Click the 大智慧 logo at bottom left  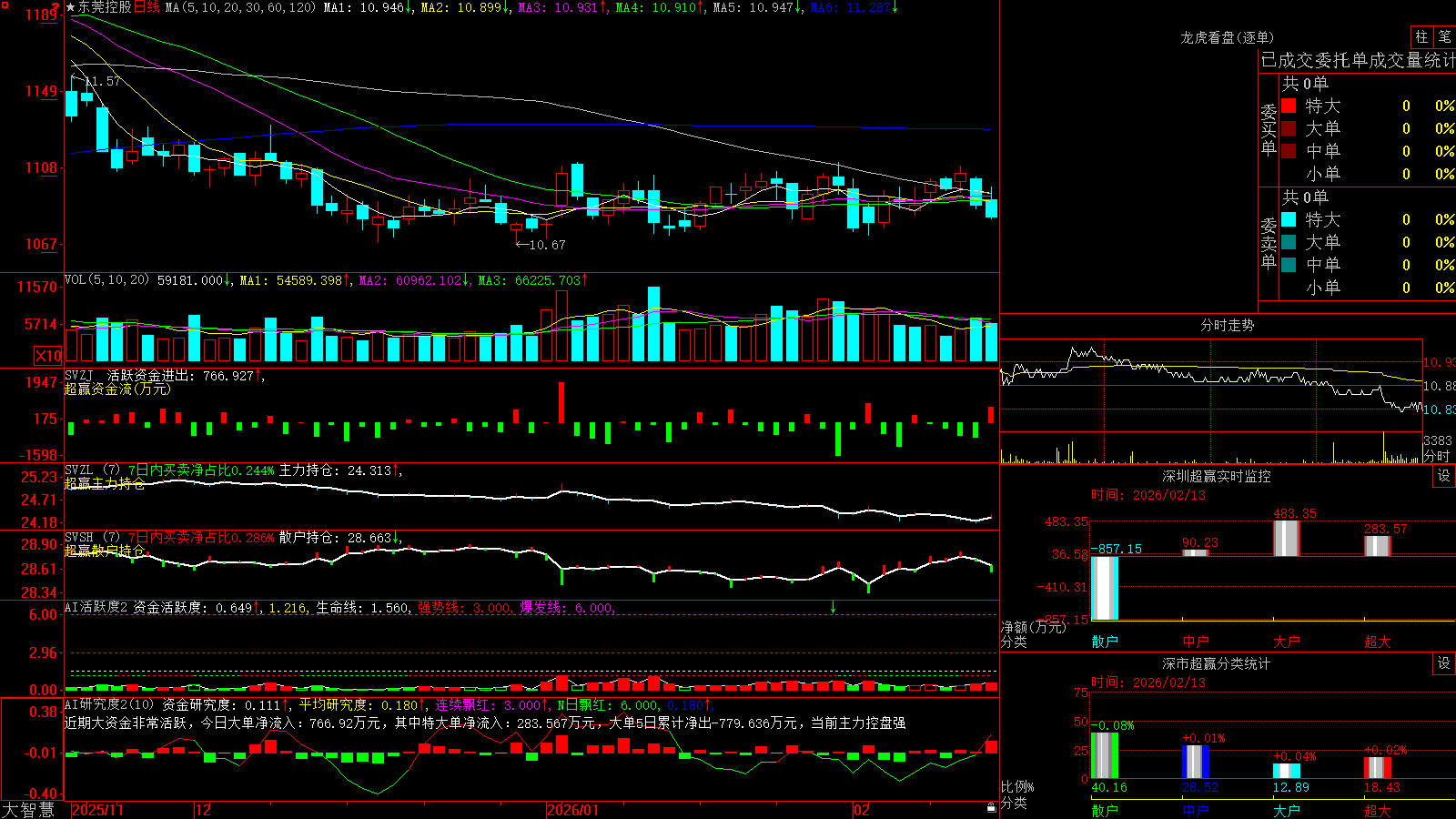pos(28,810)
